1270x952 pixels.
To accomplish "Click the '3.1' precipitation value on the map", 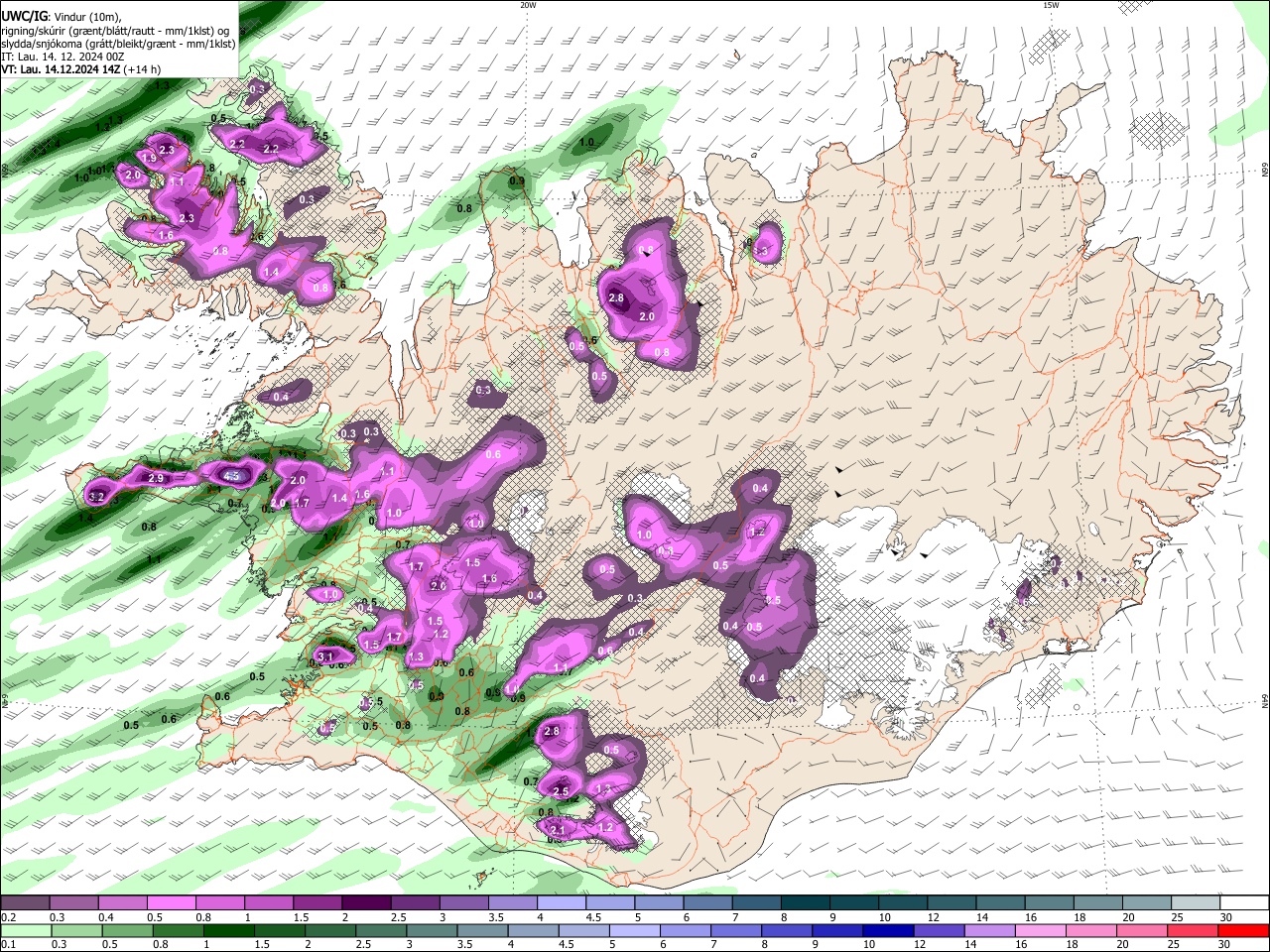I will pos(324,656).
